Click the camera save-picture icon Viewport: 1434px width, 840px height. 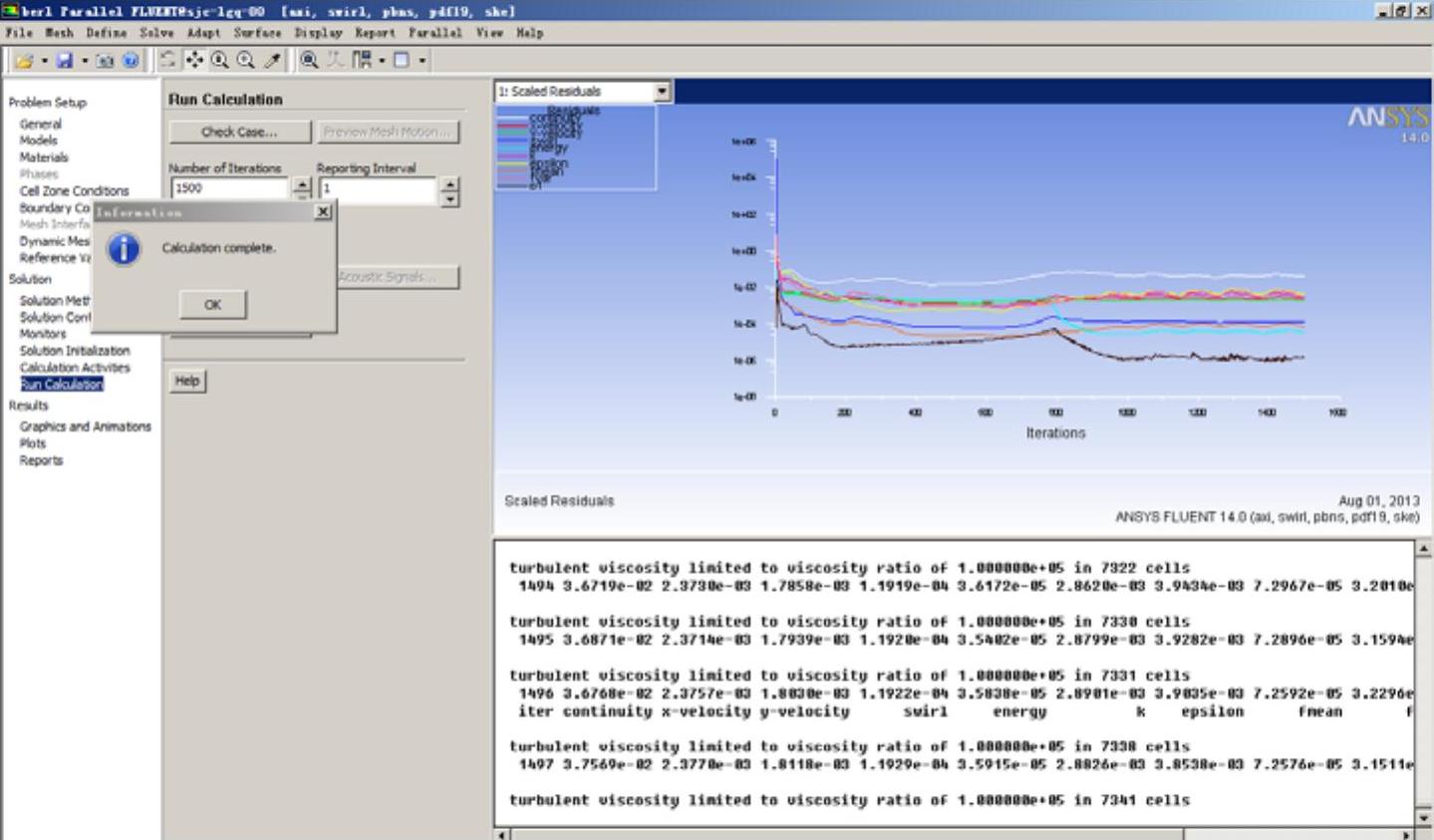[105, 61]
